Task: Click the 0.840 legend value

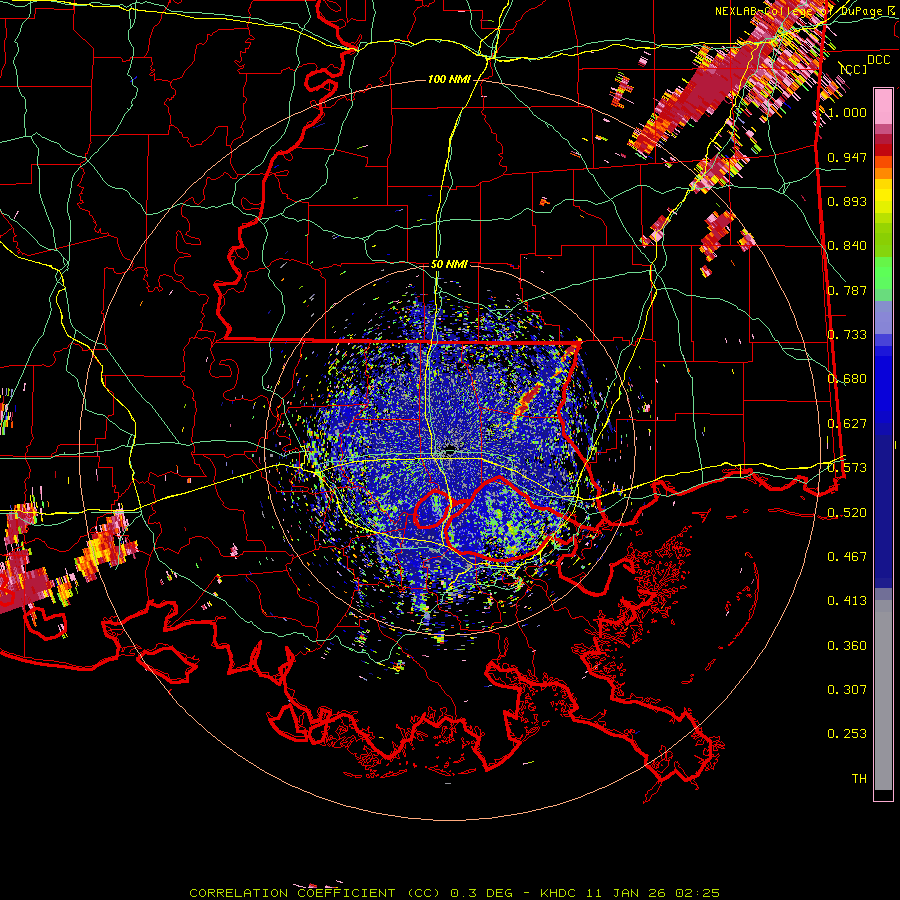Action: pyautogui.click(x=847, y=246)
